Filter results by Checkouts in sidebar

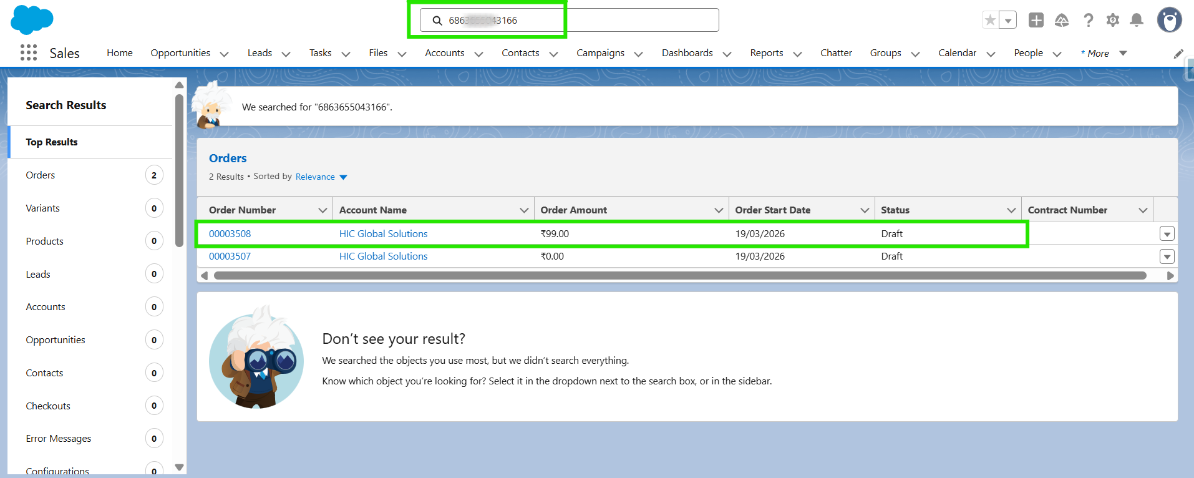point(91,406)
